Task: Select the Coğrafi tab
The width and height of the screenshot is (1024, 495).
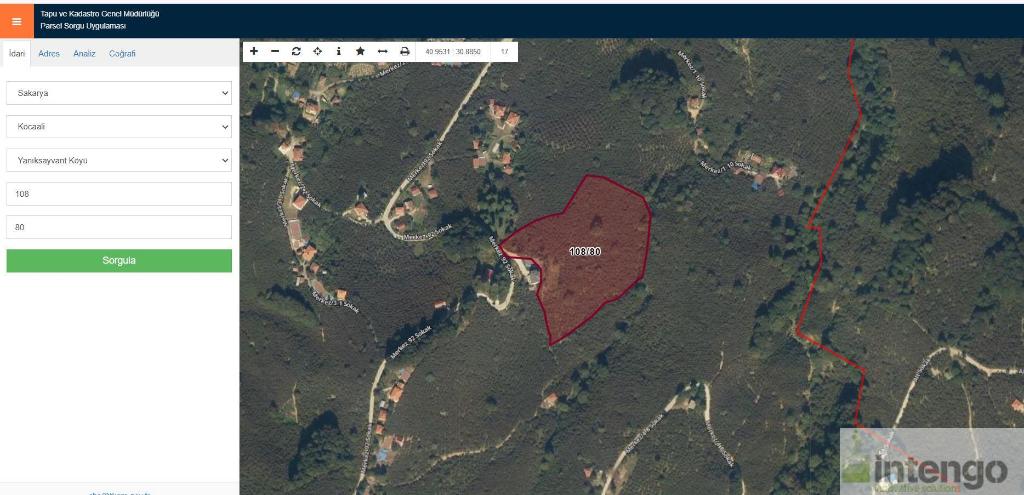Action: pos(122,54)
